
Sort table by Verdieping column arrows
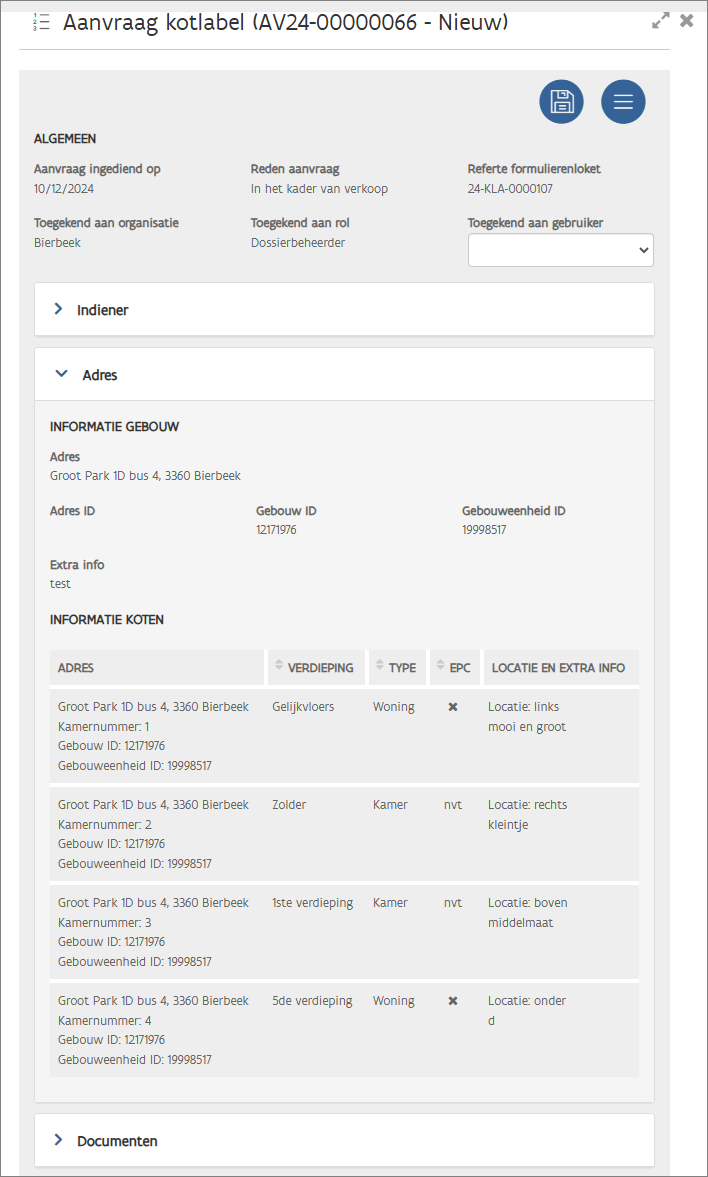(x=279, y=667)
